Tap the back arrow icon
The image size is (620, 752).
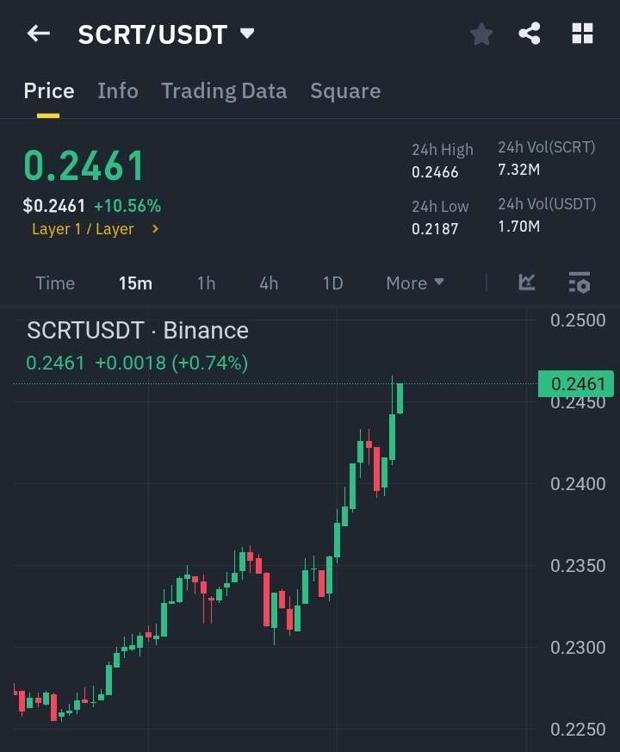coord(38,34)
